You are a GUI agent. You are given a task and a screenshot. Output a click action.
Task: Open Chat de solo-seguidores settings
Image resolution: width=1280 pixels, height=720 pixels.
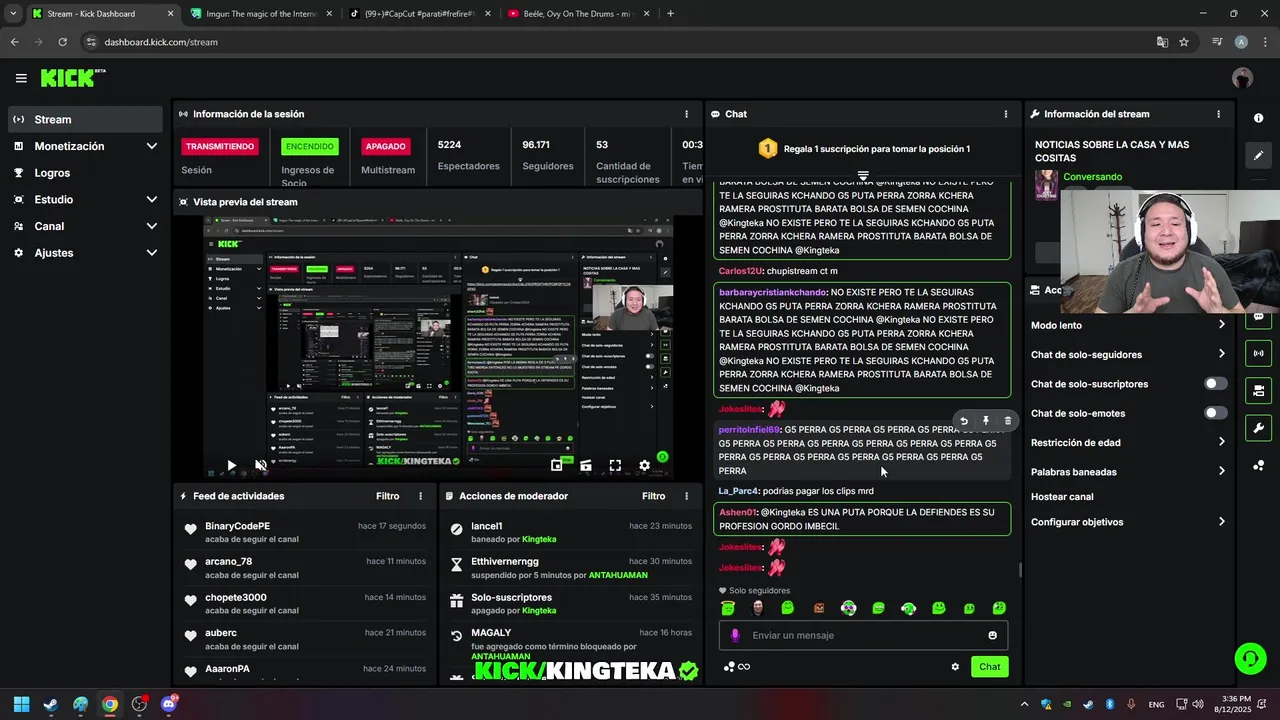pos(1128,354)
